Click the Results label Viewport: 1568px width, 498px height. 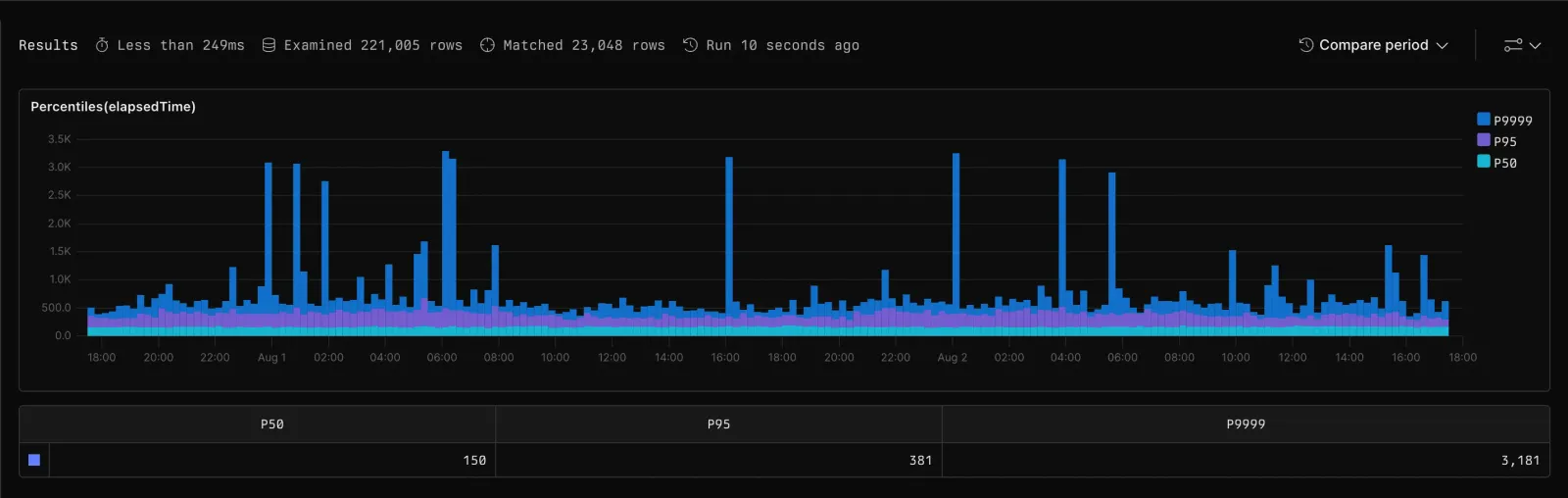(x=48, y=45)
